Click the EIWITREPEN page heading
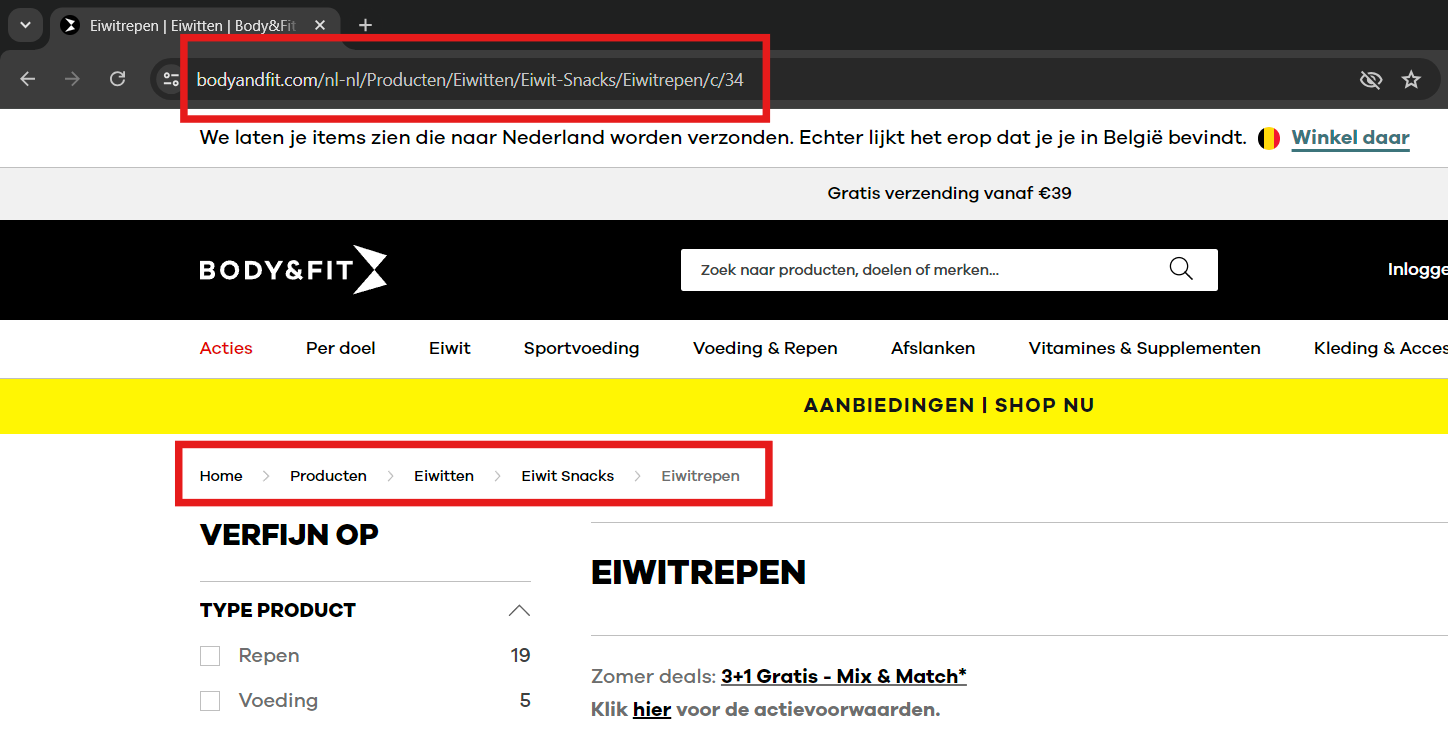 [698, 573]
